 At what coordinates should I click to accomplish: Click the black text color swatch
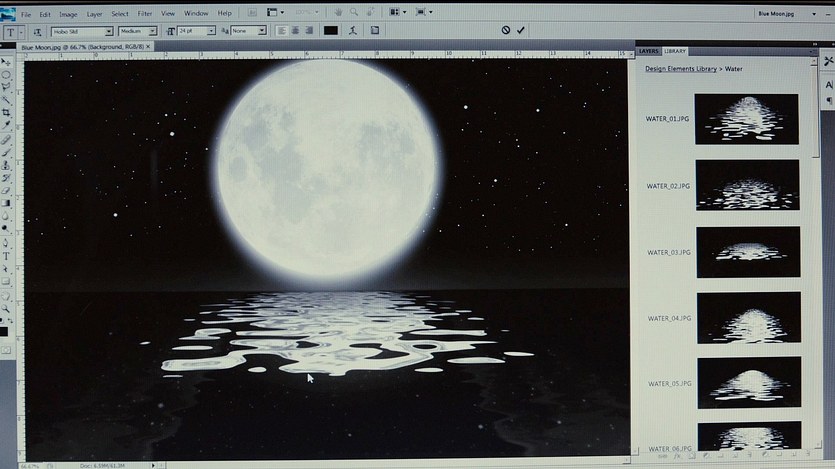click(331, 31)
